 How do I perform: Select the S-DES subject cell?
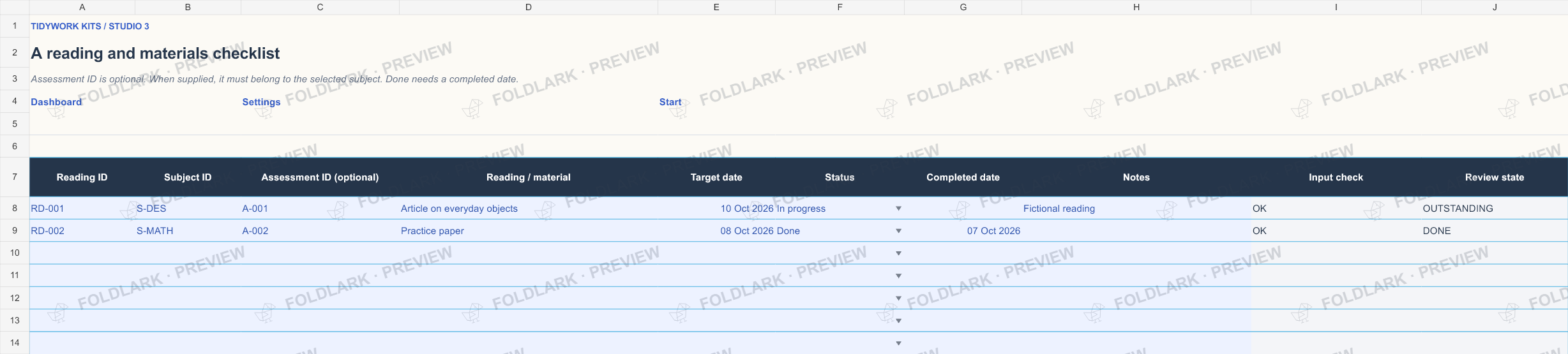tap(188, 209)
